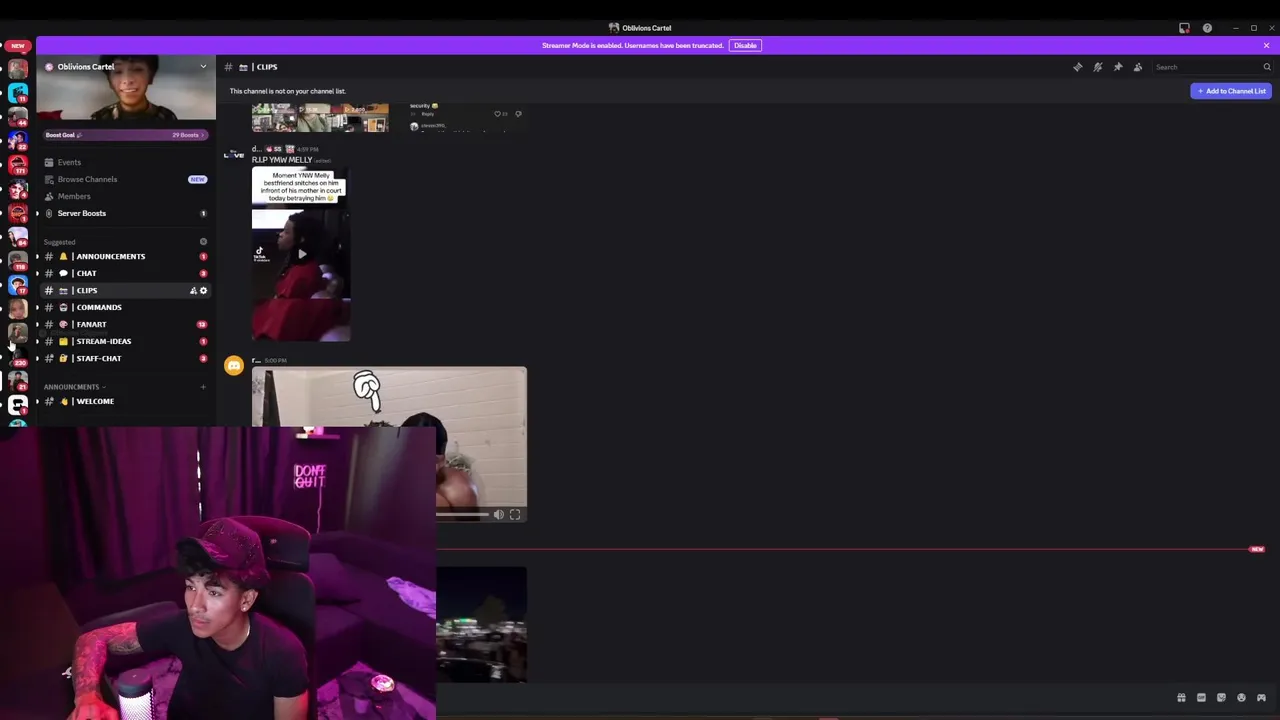
Task: Open the image collage thumbnail at top
Action: tap(320, 118)
